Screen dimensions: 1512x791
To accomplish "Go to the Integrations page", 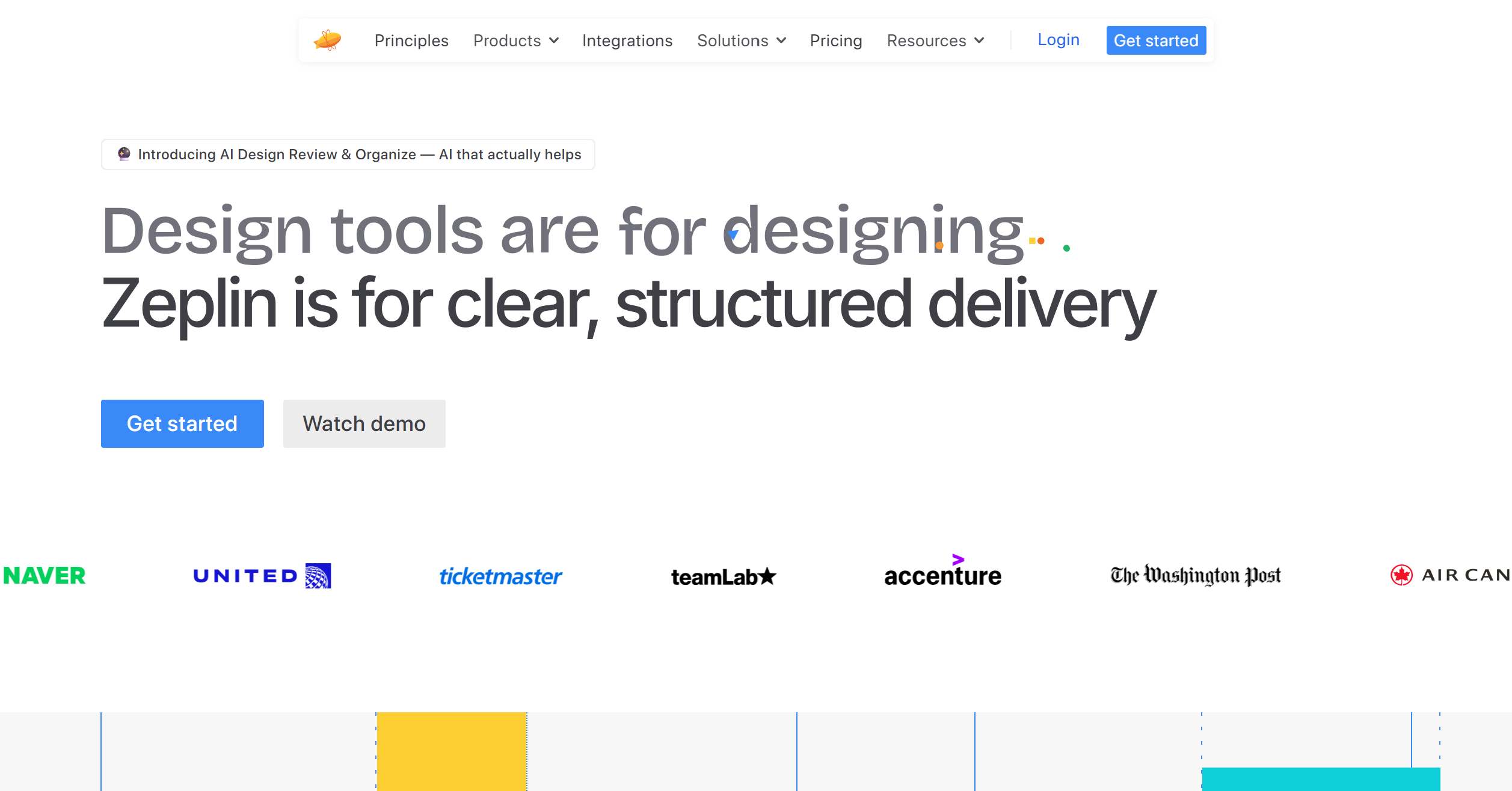I will point(627,40).
